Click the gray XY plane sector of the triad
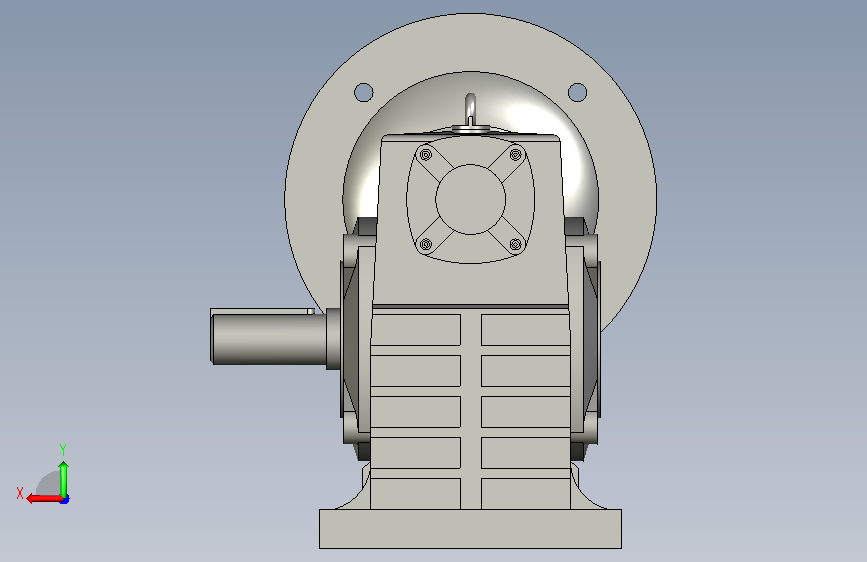This screenshot has width=867, height=562. [49, 483]
